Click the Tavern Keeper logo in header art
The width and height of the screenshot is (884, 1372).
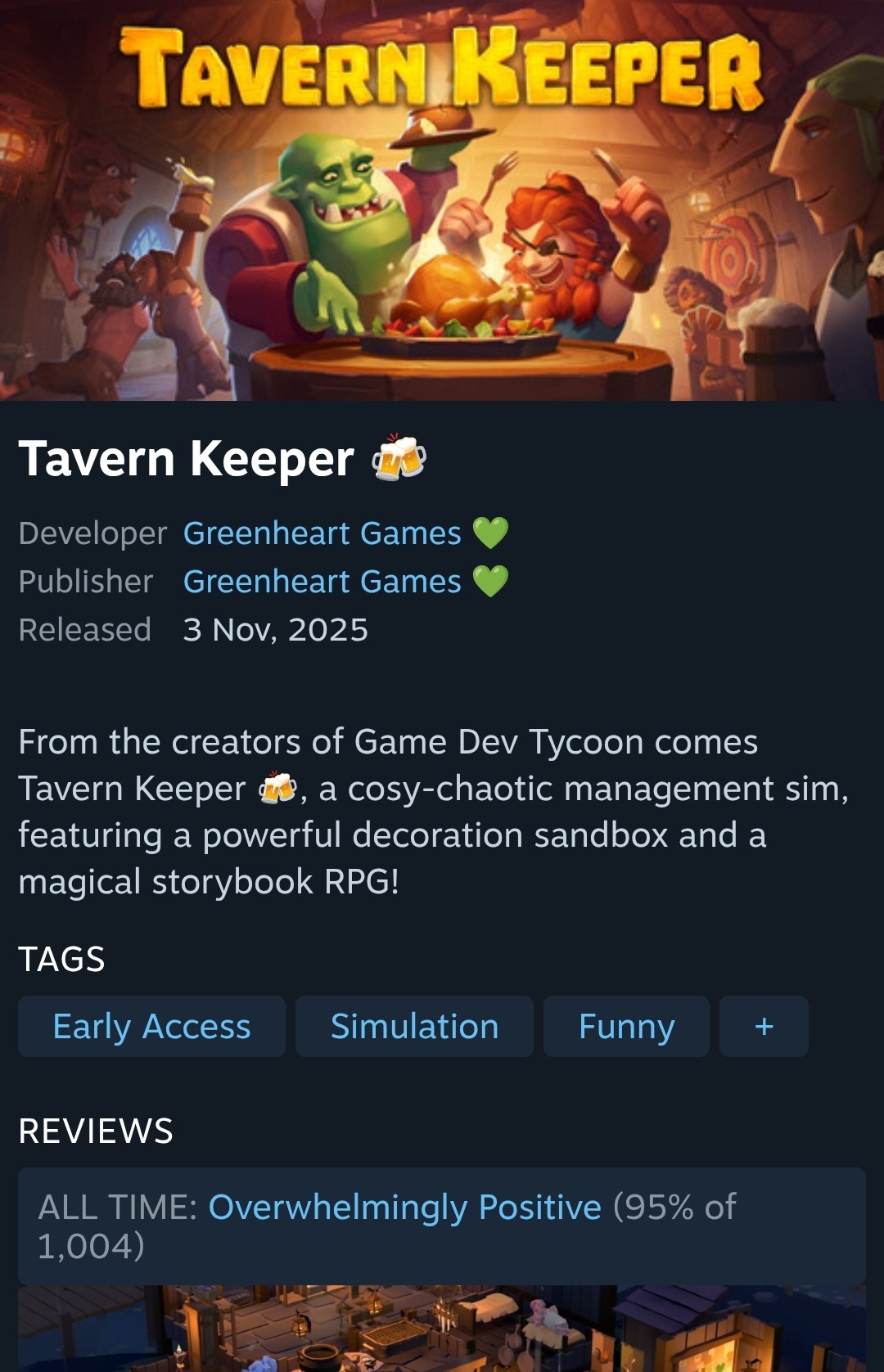pyautogui.click(x=442, y=69)
